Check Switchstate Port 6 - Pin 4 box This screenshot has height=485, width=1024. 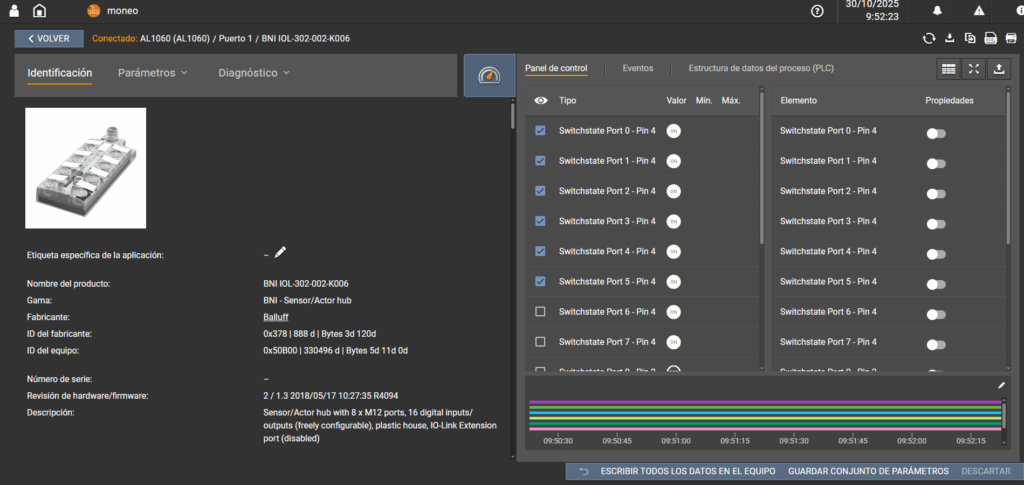pyautogui.click(x=541, y=312)
